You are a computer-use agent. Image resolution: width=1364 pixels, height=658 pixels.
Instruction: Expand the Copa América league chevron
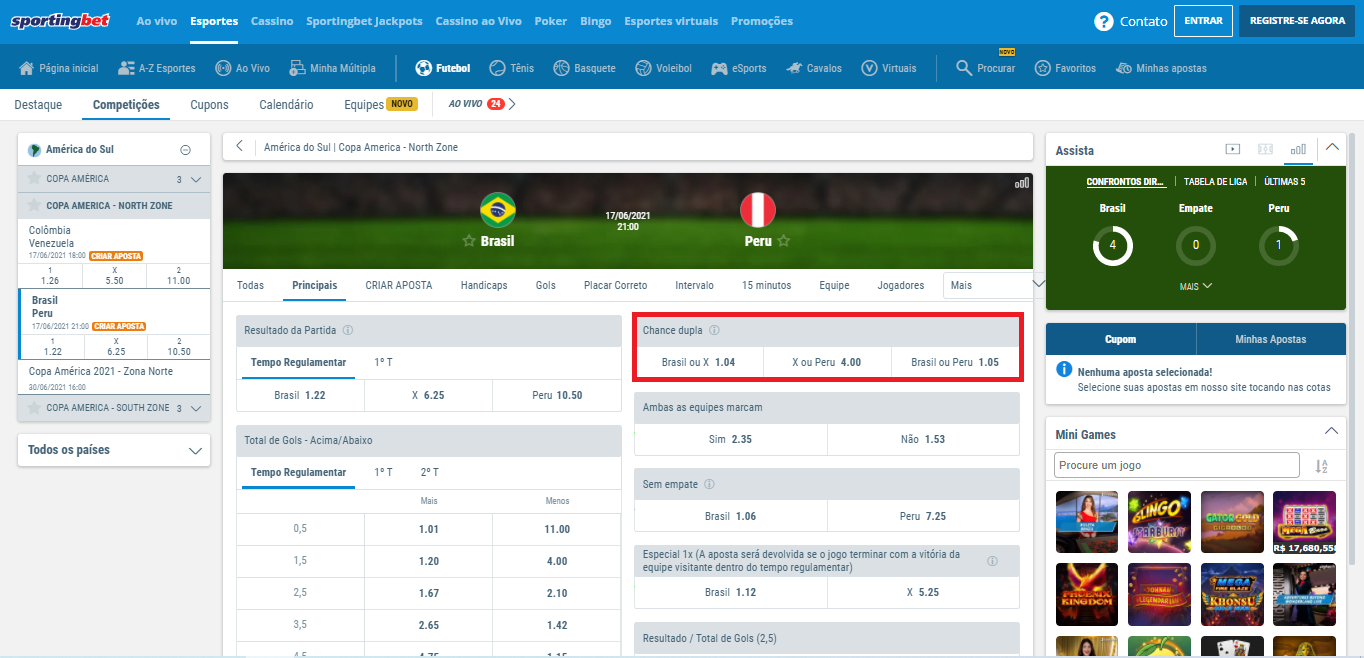(196, 180)
